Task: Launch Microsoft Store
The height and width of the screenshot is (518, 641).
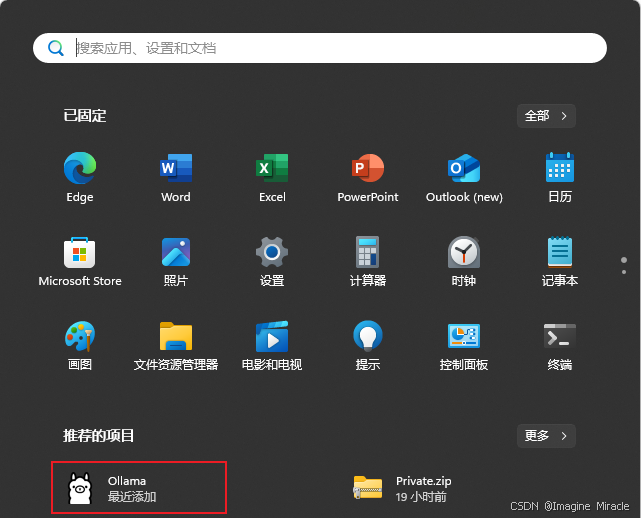Action: (x=80, y=261)
